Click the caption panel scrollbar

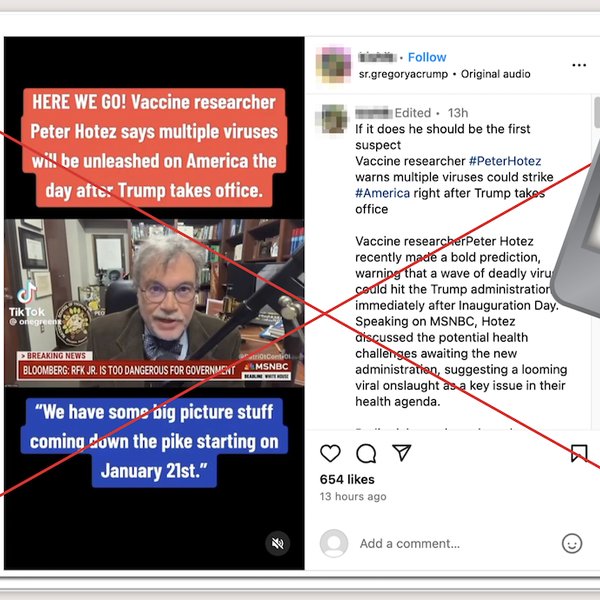(x=597, y=112)
